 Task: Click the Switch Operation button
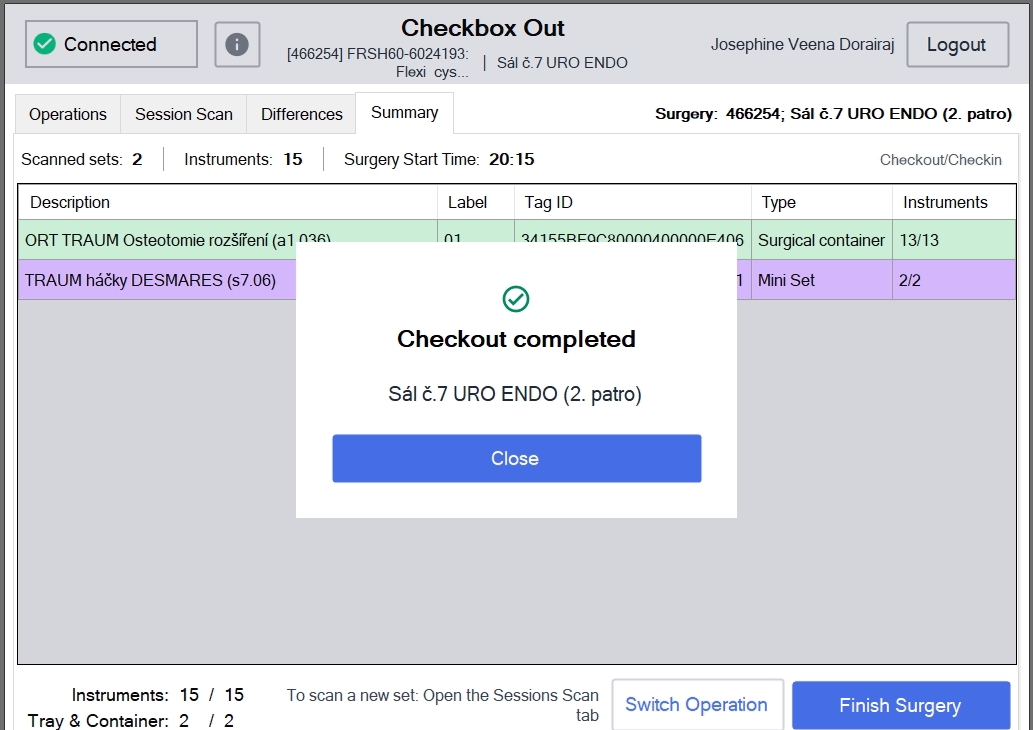pyautogui.click(x=697, y=705)
